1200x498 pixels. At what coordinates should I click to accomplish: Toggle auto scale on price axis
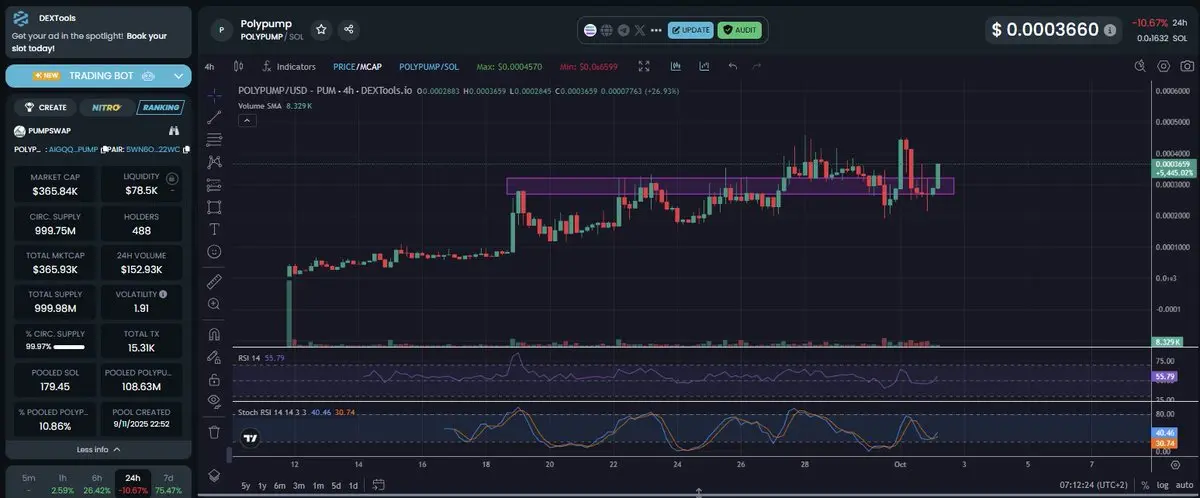[1184, 485]
